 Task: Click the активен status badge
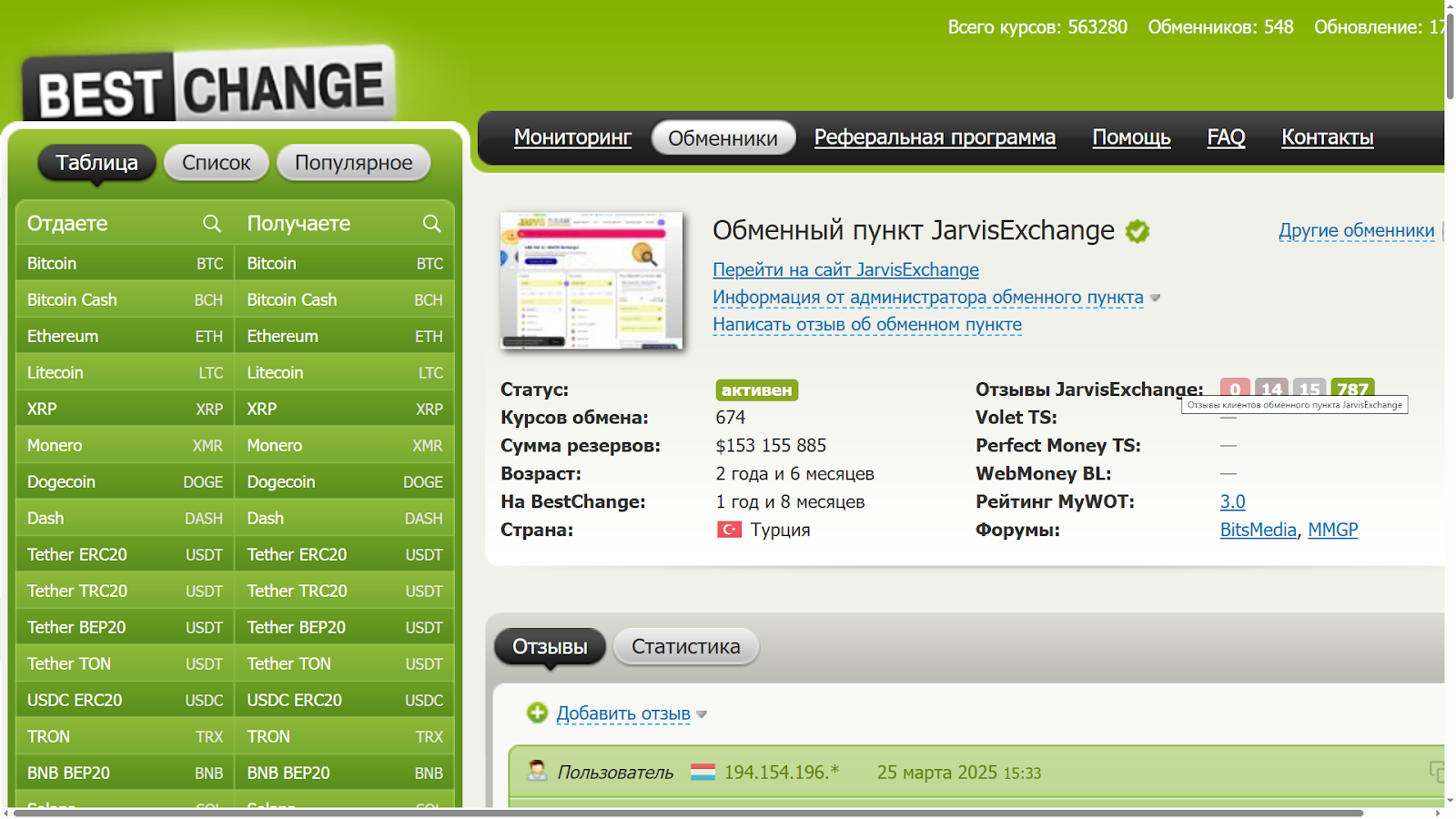757,389
